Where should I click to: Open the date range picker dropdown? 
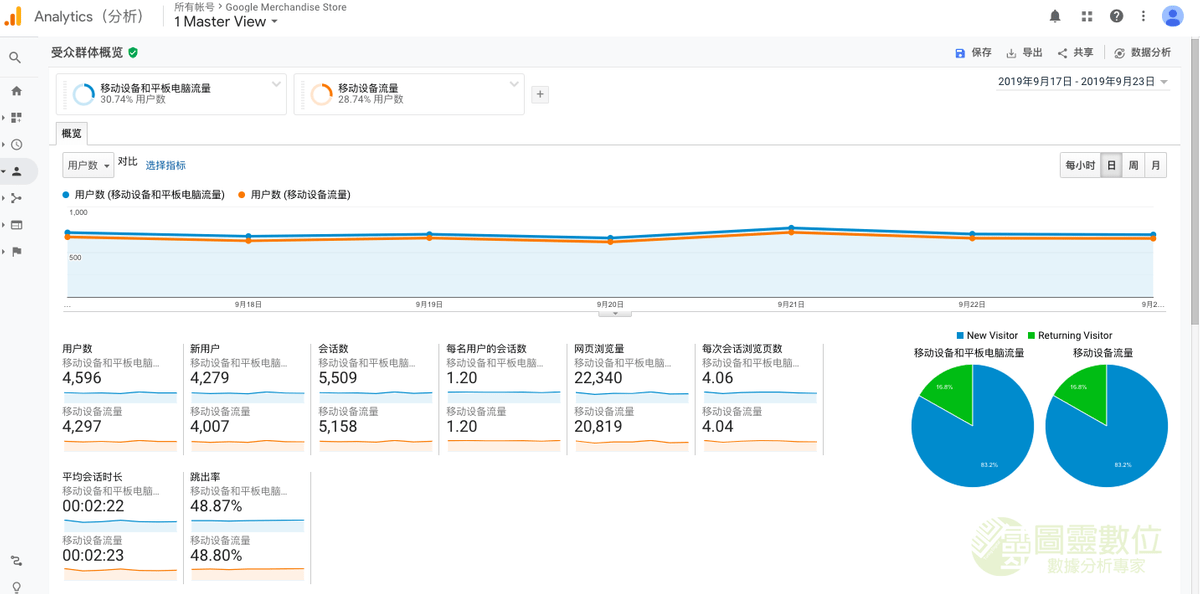(1083, 82)
